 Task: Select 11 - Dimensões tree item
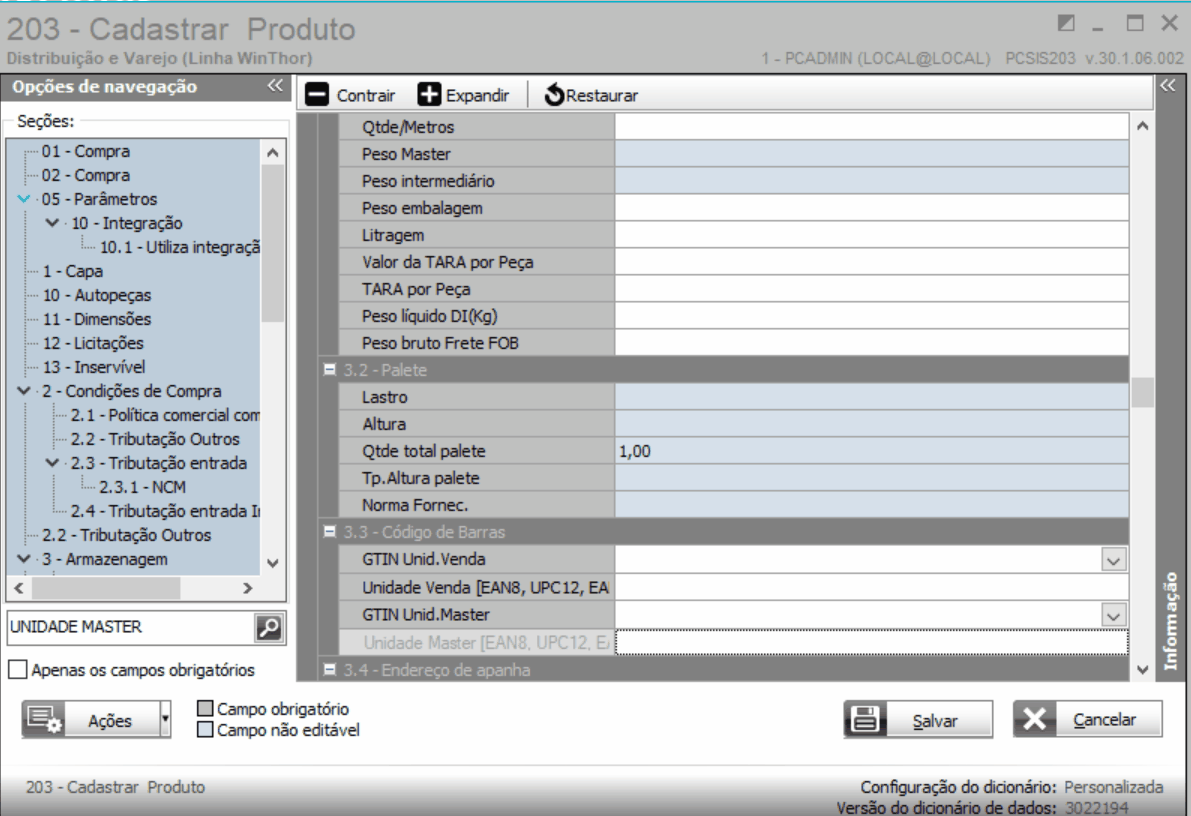(97, 319)
